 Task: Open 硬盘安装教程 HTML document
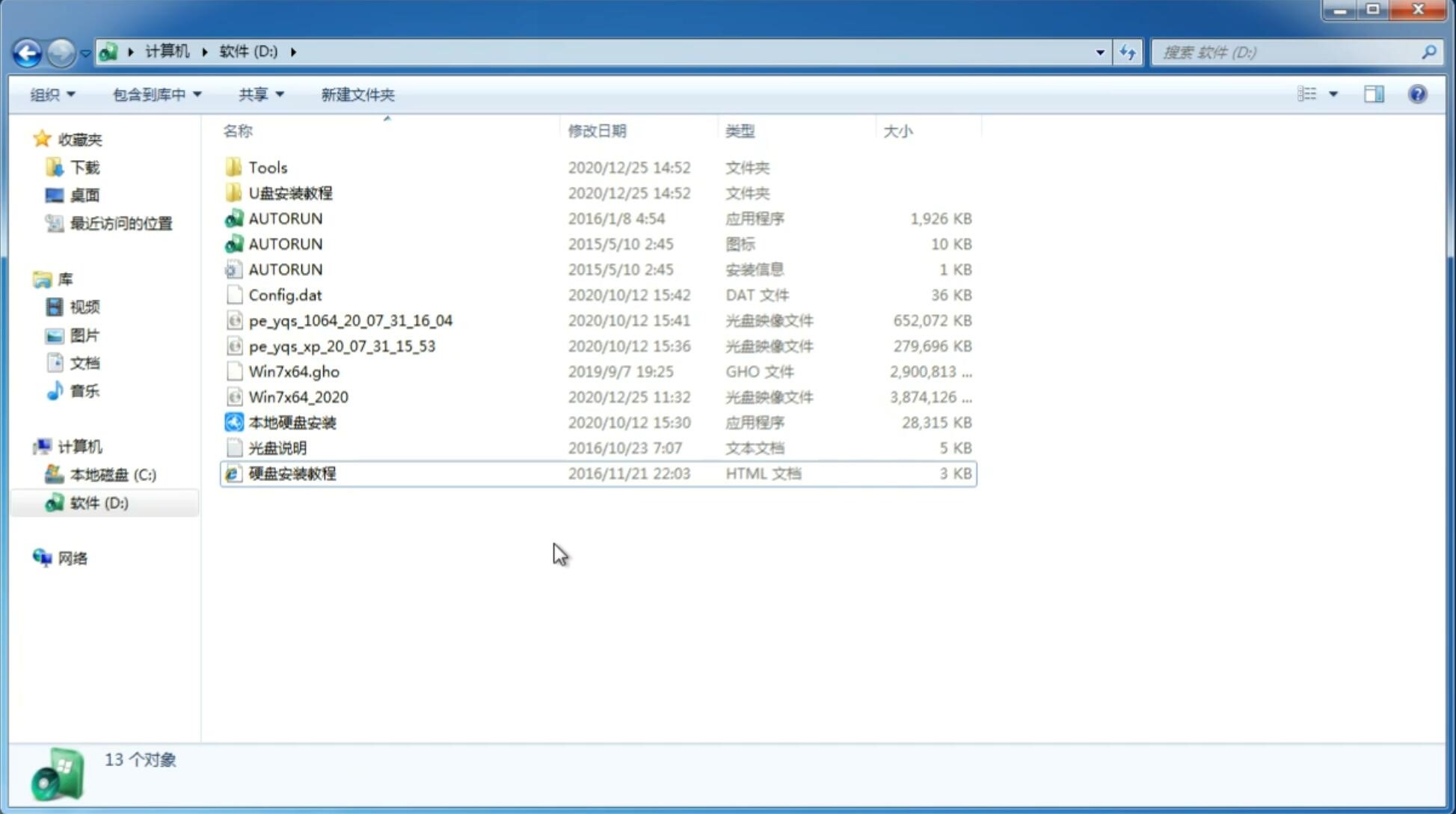pos(291,473)
